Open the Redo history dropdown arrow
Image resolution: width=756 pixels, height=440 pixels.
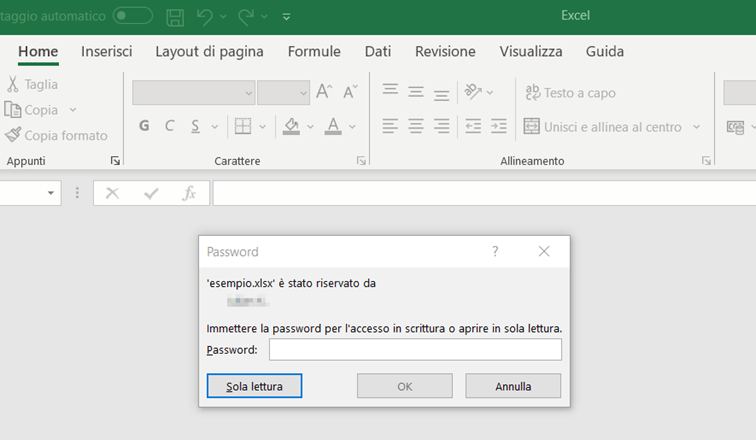click(x=264, y=17)
